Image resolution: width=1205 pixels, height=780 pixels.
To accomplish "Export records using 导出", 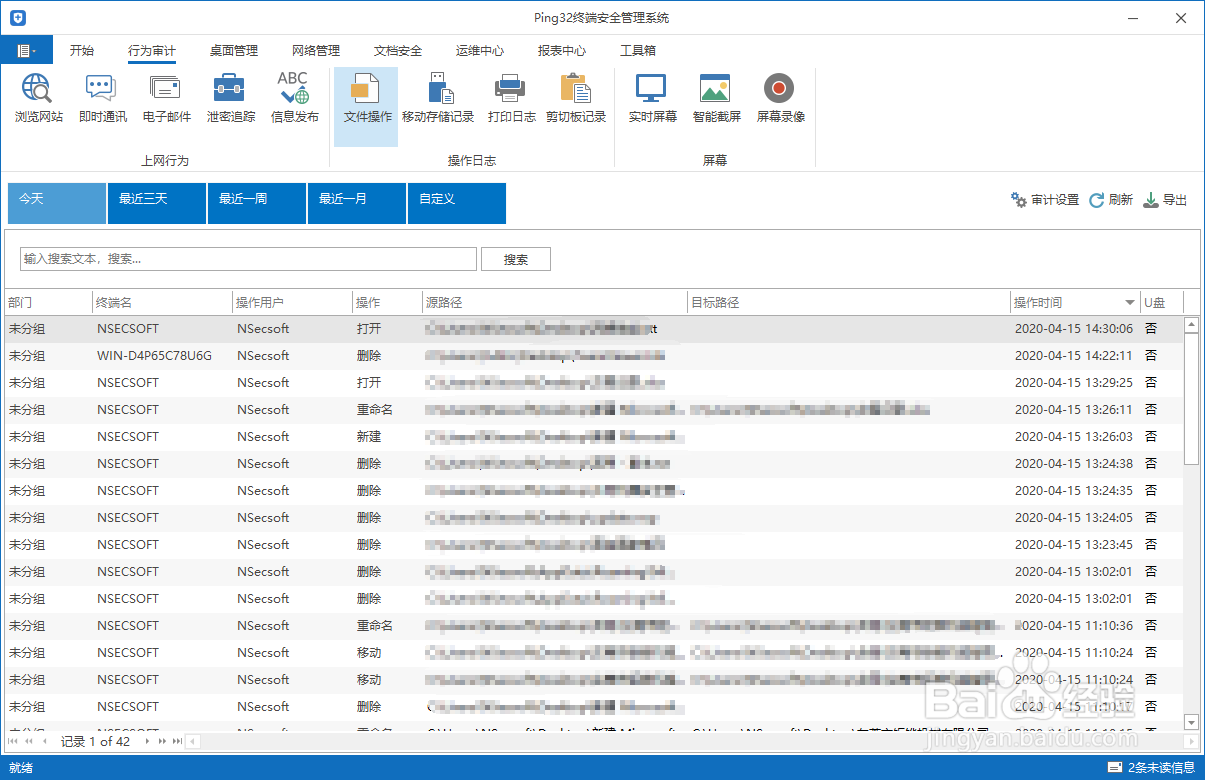I will [1165, 200].
